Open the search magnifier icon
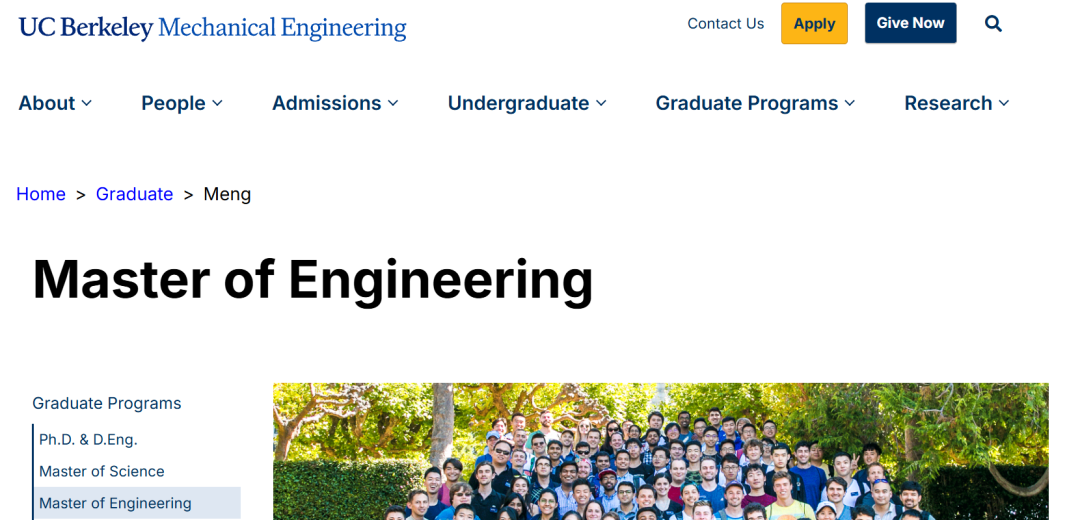1080x520 pixels. pyautogui.click(x=993, y=23)
